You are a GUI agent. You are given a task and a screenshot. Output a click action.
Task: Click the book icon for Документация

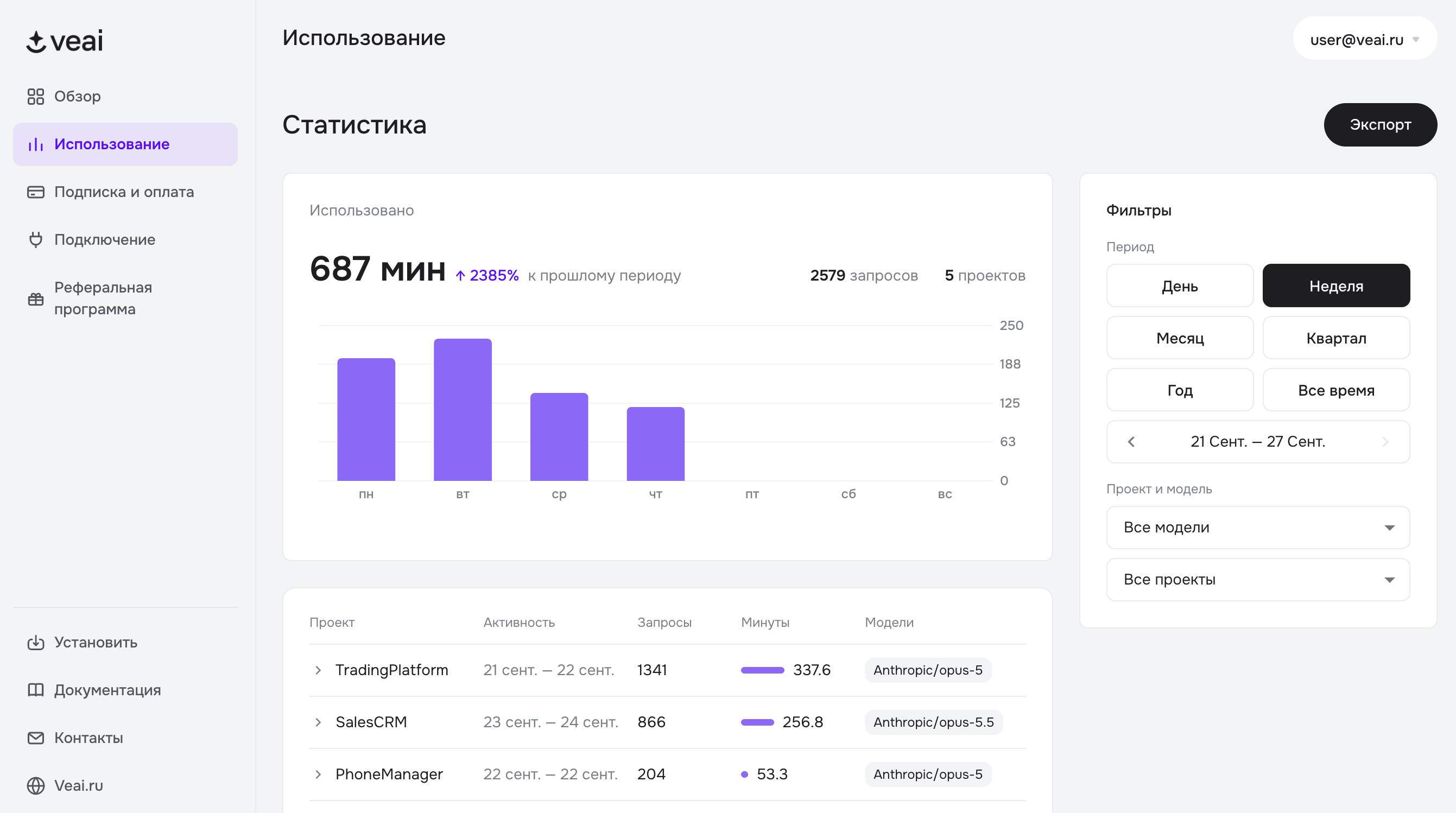click(36, 690)
